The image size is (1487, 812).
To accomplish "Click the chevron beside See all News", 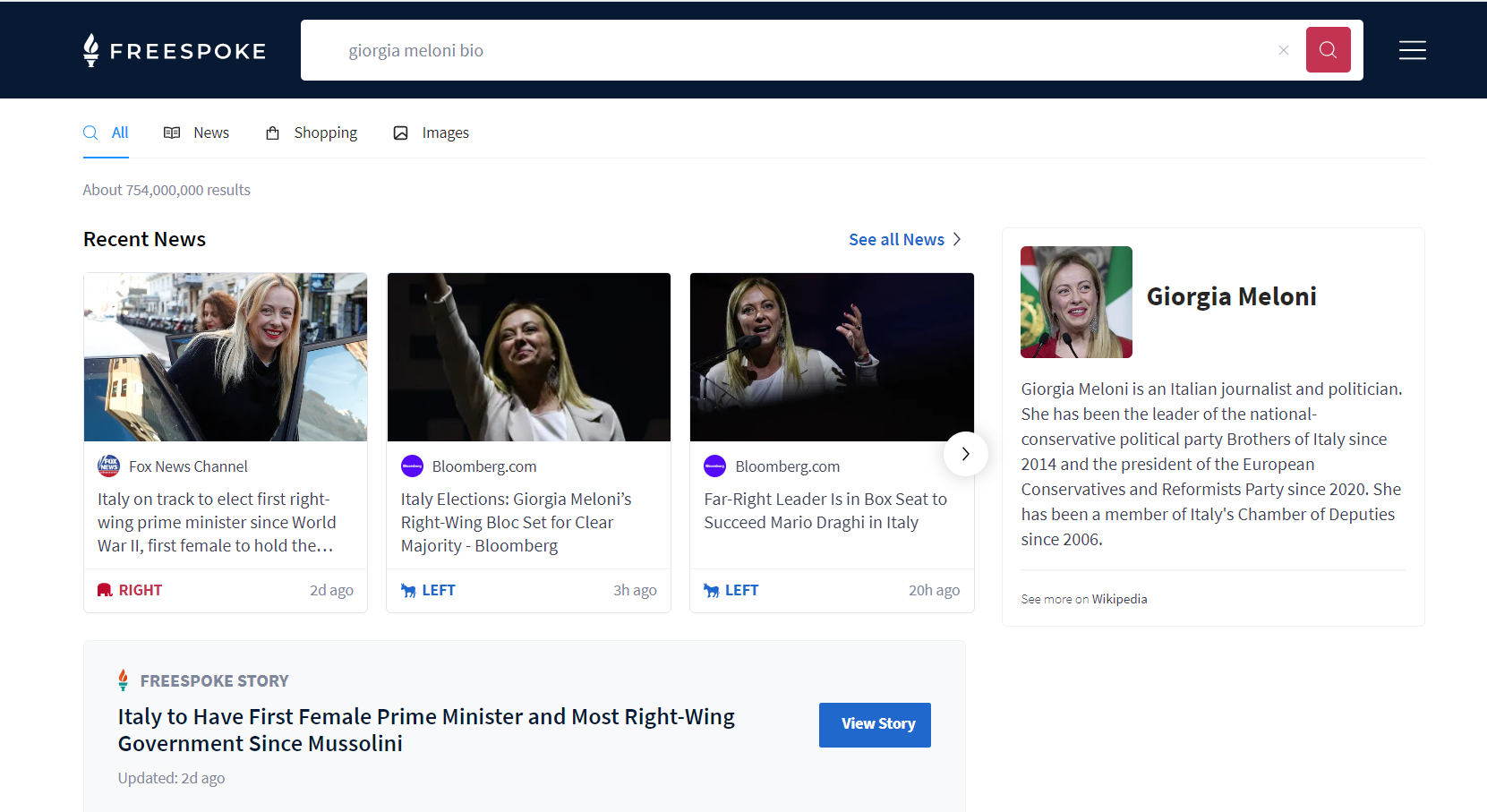I will 957,239.
